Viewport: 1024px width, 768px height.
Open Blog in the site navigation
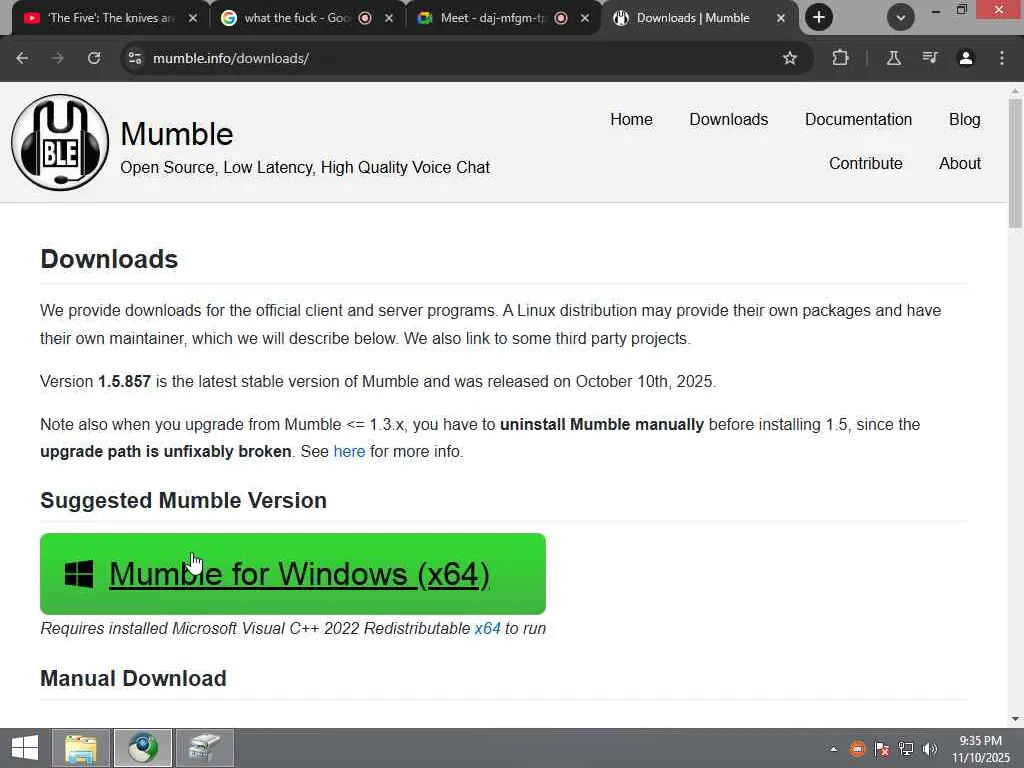(965, 120)
